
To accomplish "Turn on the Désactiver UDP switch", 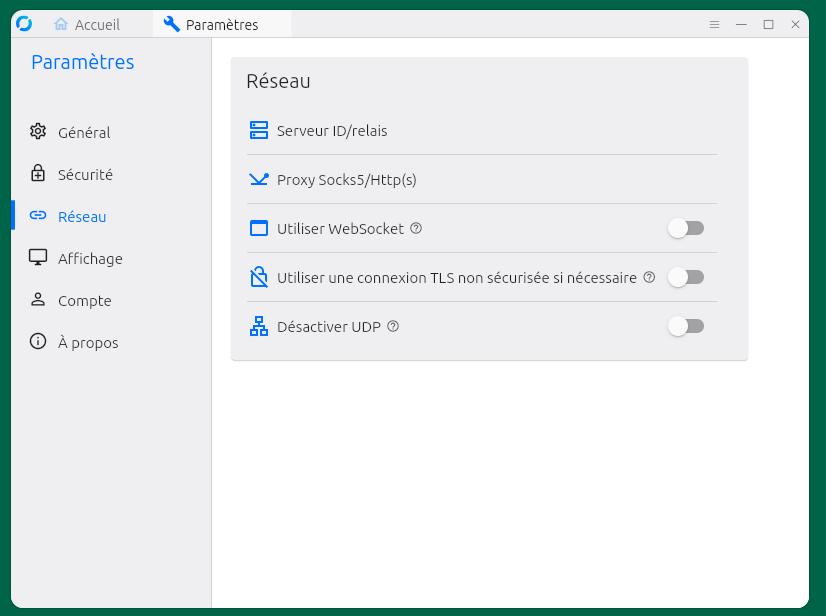I will tap(686, 326).
